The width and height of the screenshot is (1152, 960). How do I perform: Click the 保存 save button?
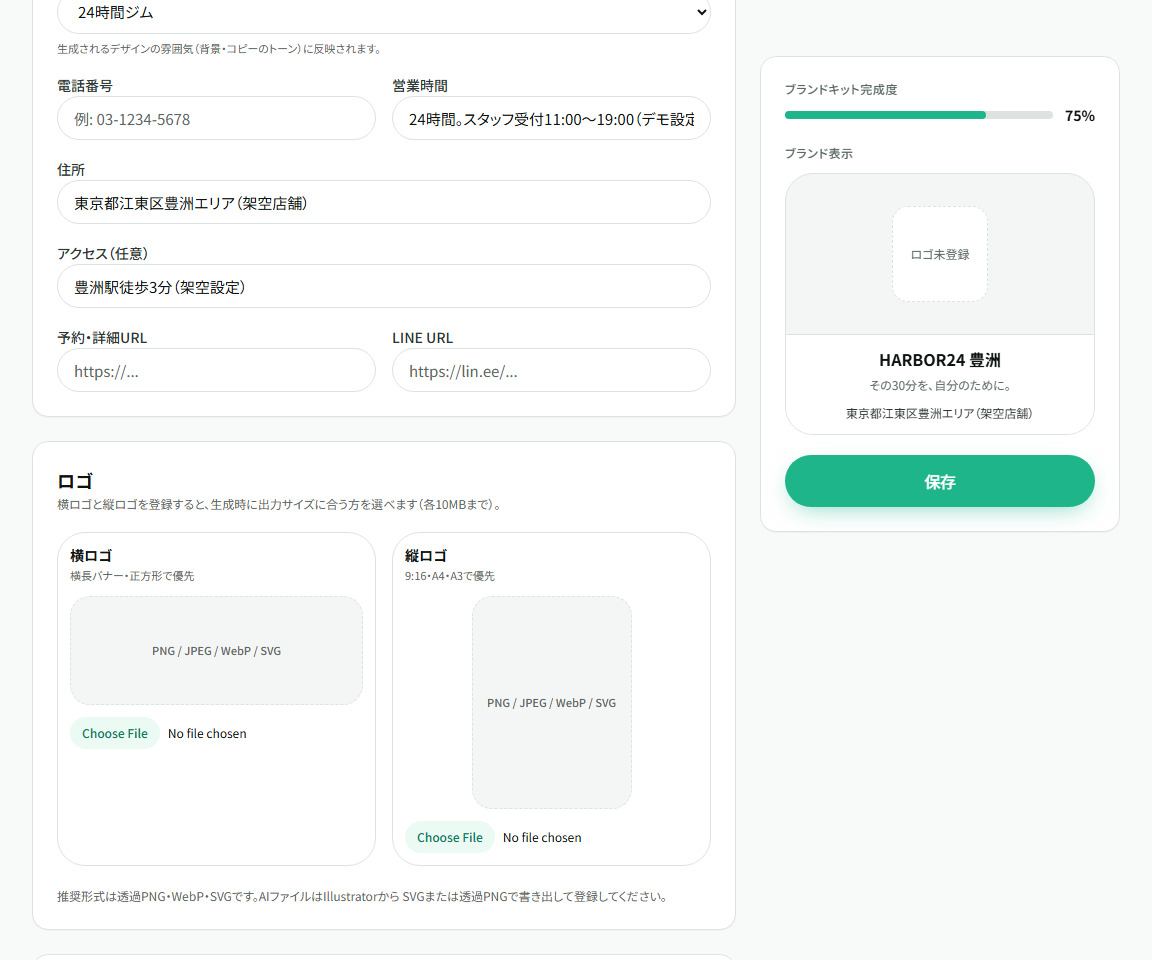pos(940,481)
